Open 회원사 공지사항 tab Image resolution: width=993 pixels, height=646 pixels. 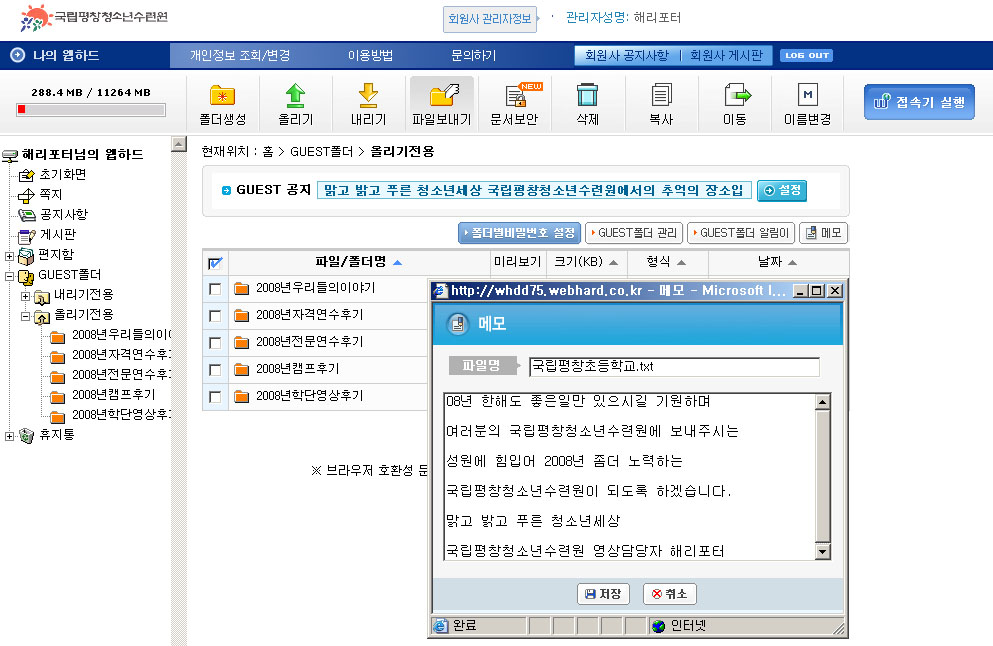point(626,56)
